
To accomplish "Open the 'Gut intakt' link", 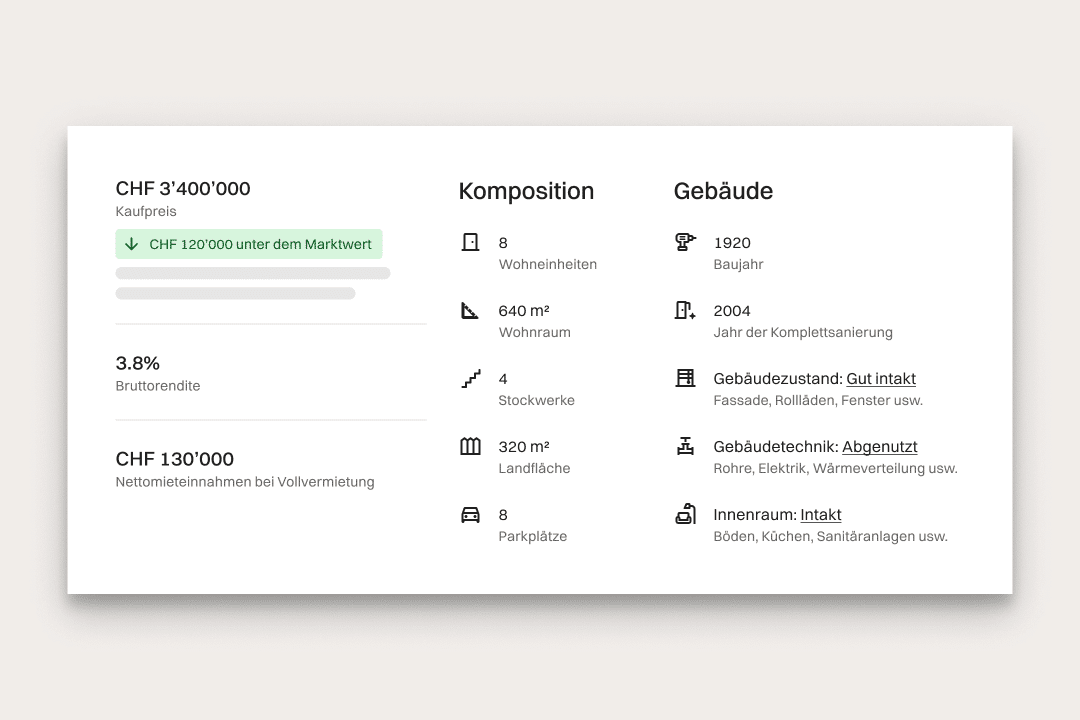I will 880,379.
